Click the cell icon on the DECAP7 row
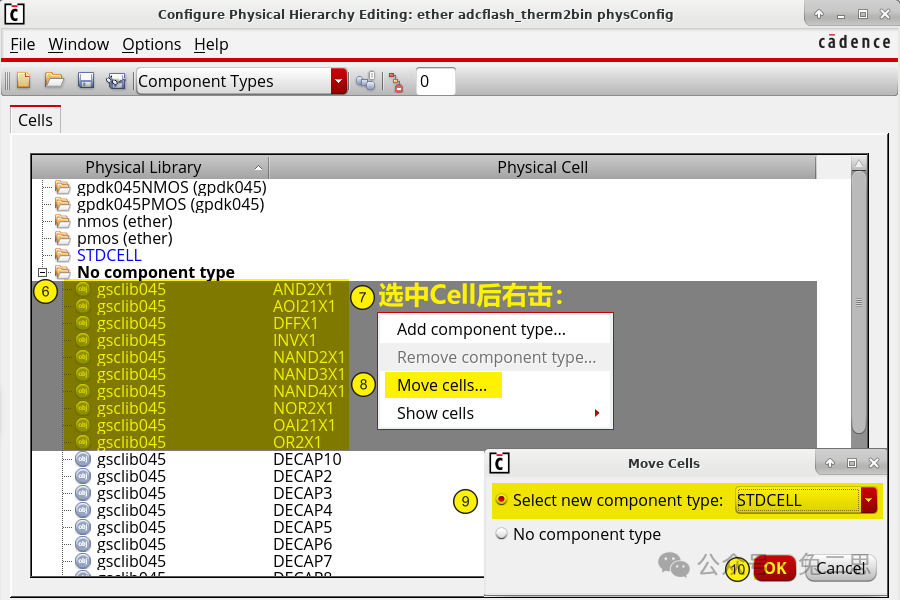Image resolution: width=900 pixels, height=600 pixels. (83, 561)
